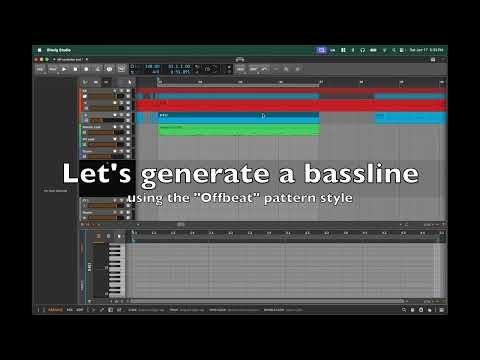The height and width of the screenshot is (360, 480).
Task: Close the open project tab
Action: click(87, 60)
